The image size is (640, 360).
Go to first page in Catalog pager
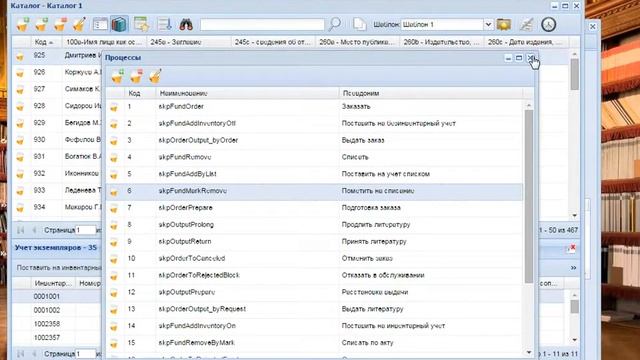(20, 230)
